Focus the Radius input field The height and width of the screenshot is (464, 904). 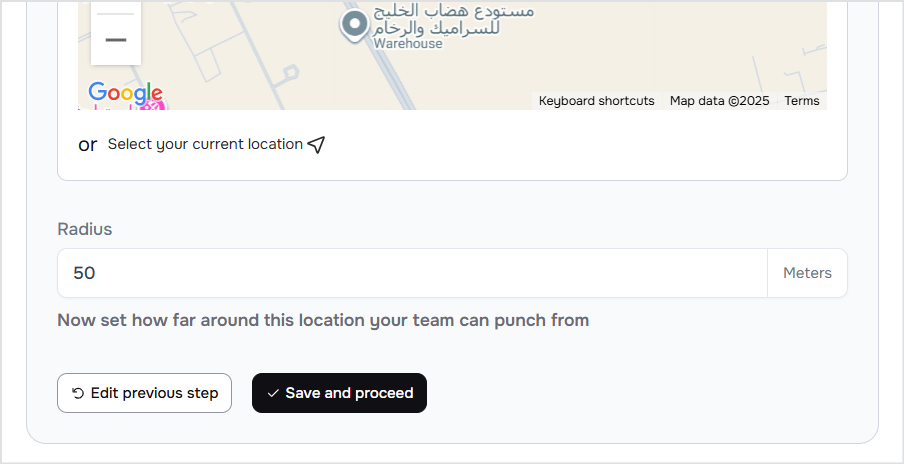pyautogui.click(x=412, y=273)
